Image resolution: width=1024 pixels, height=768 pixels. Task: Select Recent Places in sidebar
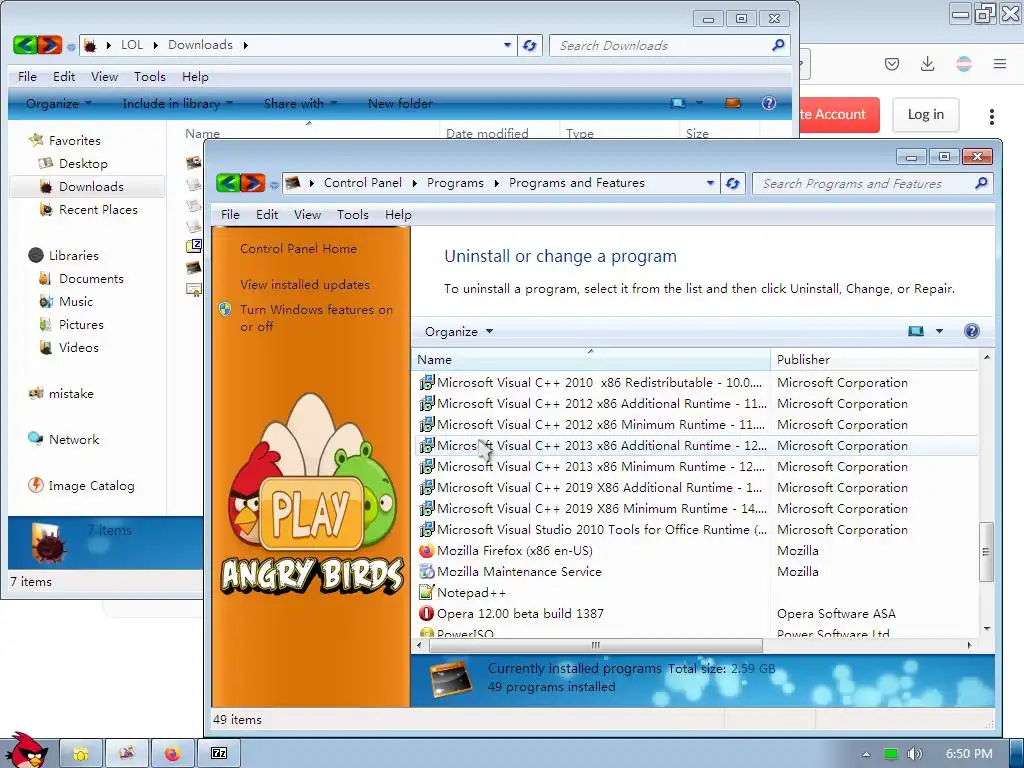pyautogui.click(x=98, y=210)
